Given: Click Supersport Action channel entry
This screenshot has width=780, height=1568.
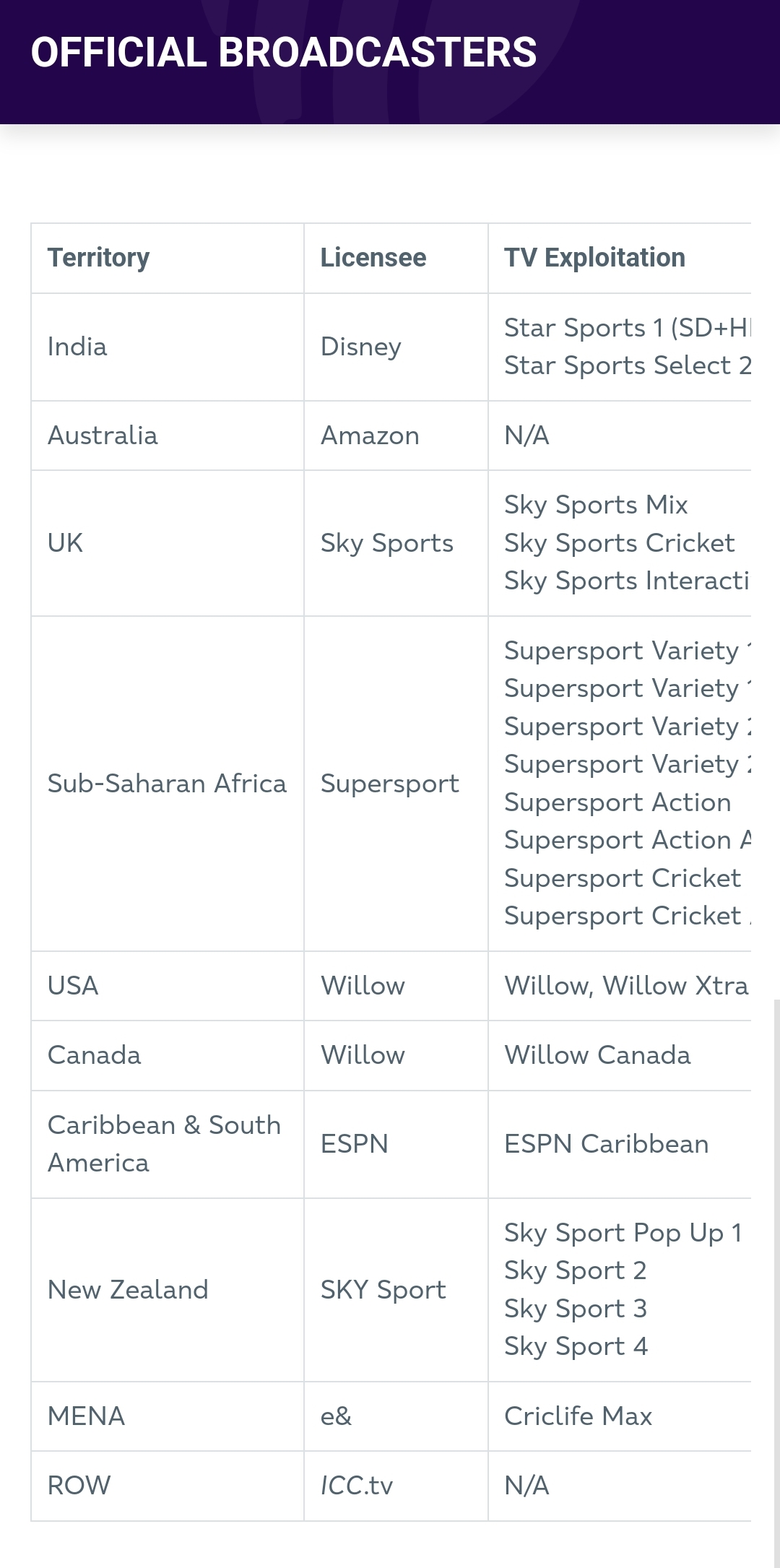Looking at the screenshot, I should point(617,802).
